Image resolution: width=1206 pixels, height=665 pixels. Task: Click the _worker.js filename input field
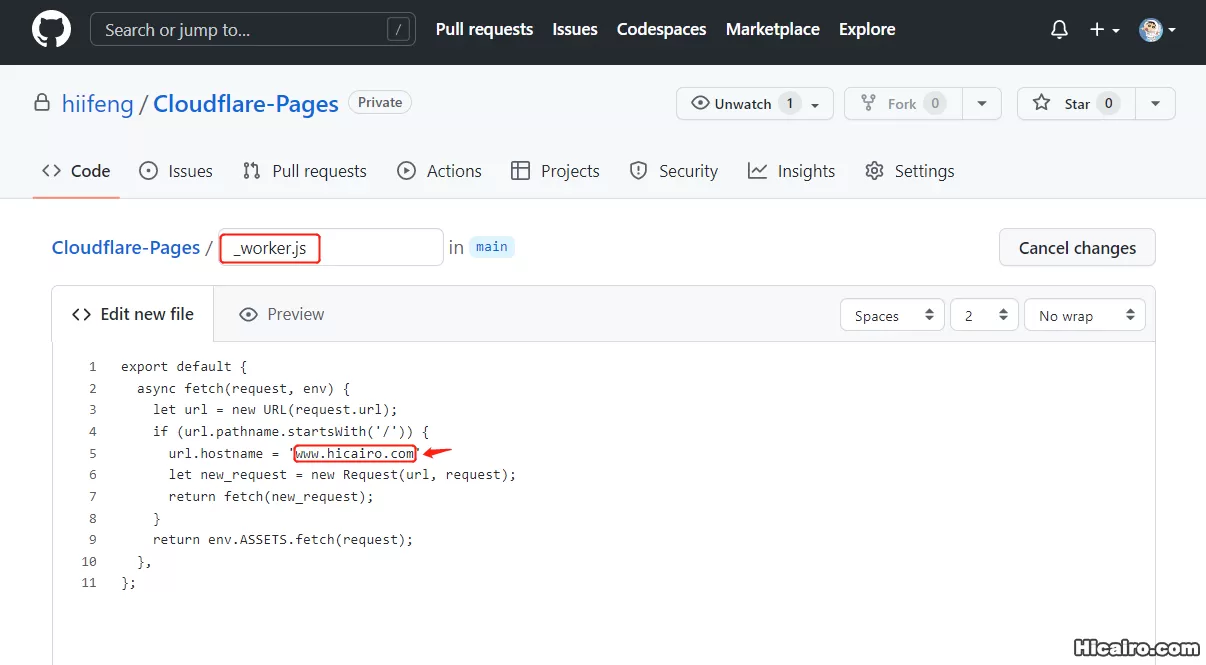330,247
